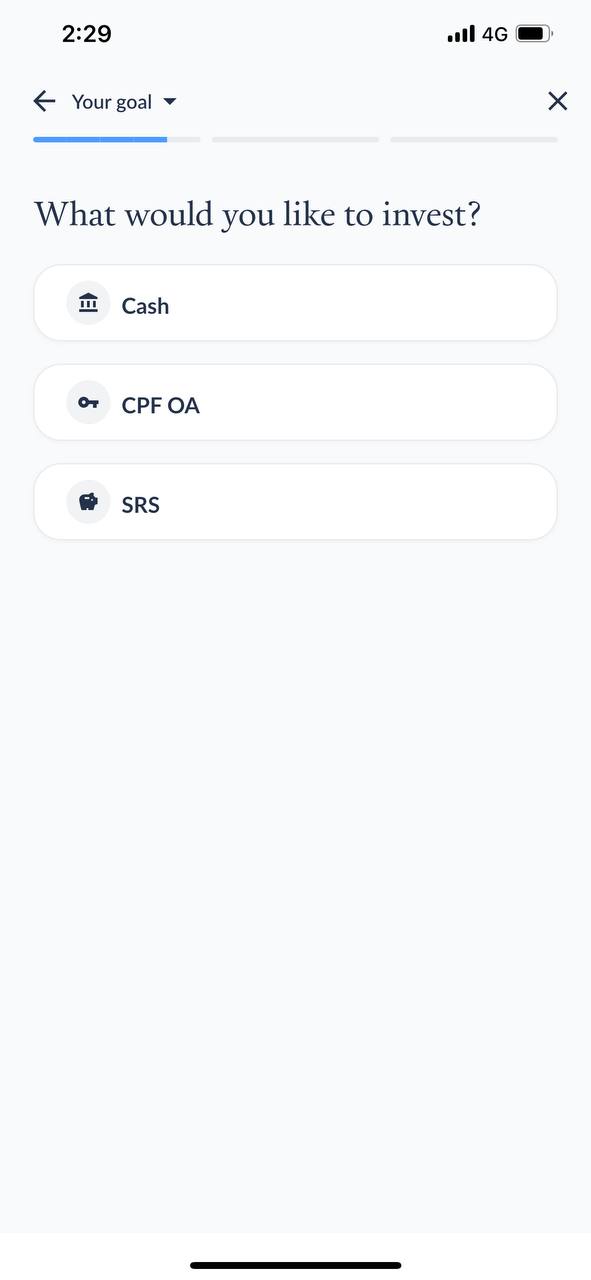Image resolution: width=591 pixels, height=1280 pixels.
Task: Expand the Your goal dropdown caret
Action: [x=169, y=102]
